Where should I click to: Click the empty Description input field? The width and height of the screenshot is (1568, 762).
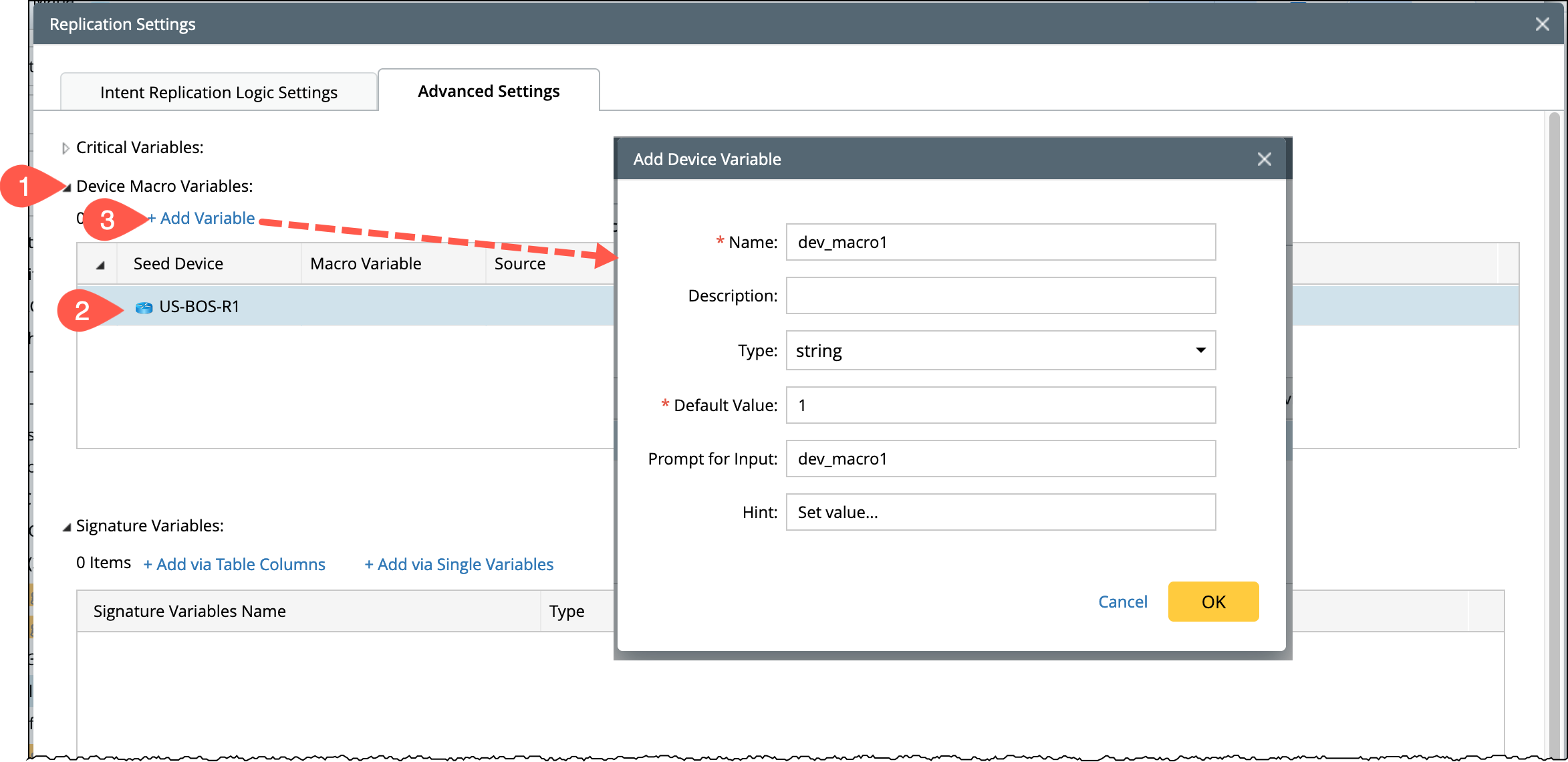(1000, 295)
